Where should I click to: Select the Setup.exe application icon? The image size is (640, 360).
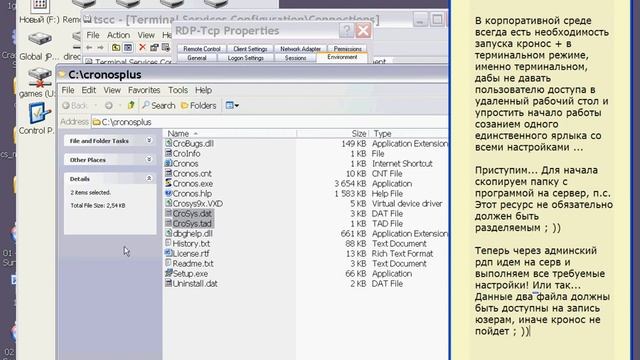click(168, 273)
